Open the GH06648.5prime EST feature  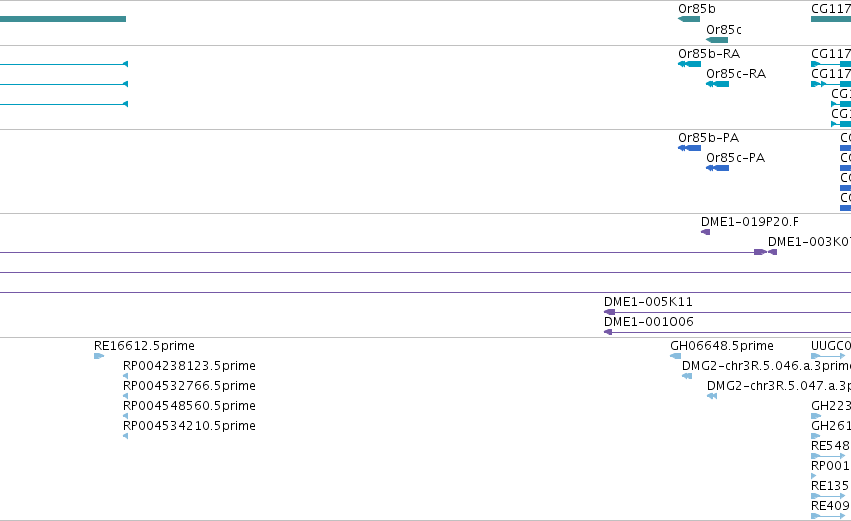(676, 356)
